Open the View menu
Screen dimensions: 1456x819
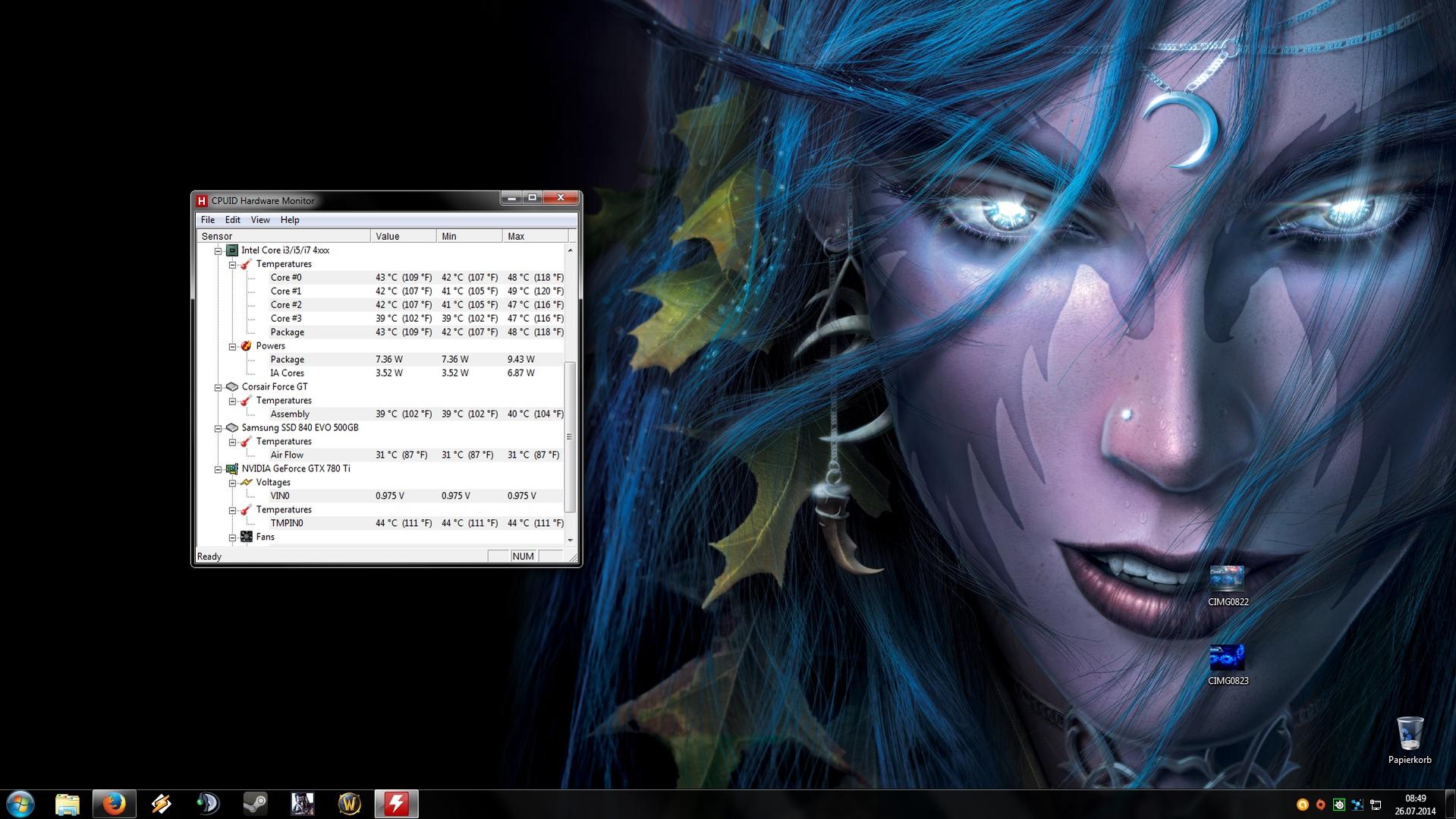(x=260, y=220)
